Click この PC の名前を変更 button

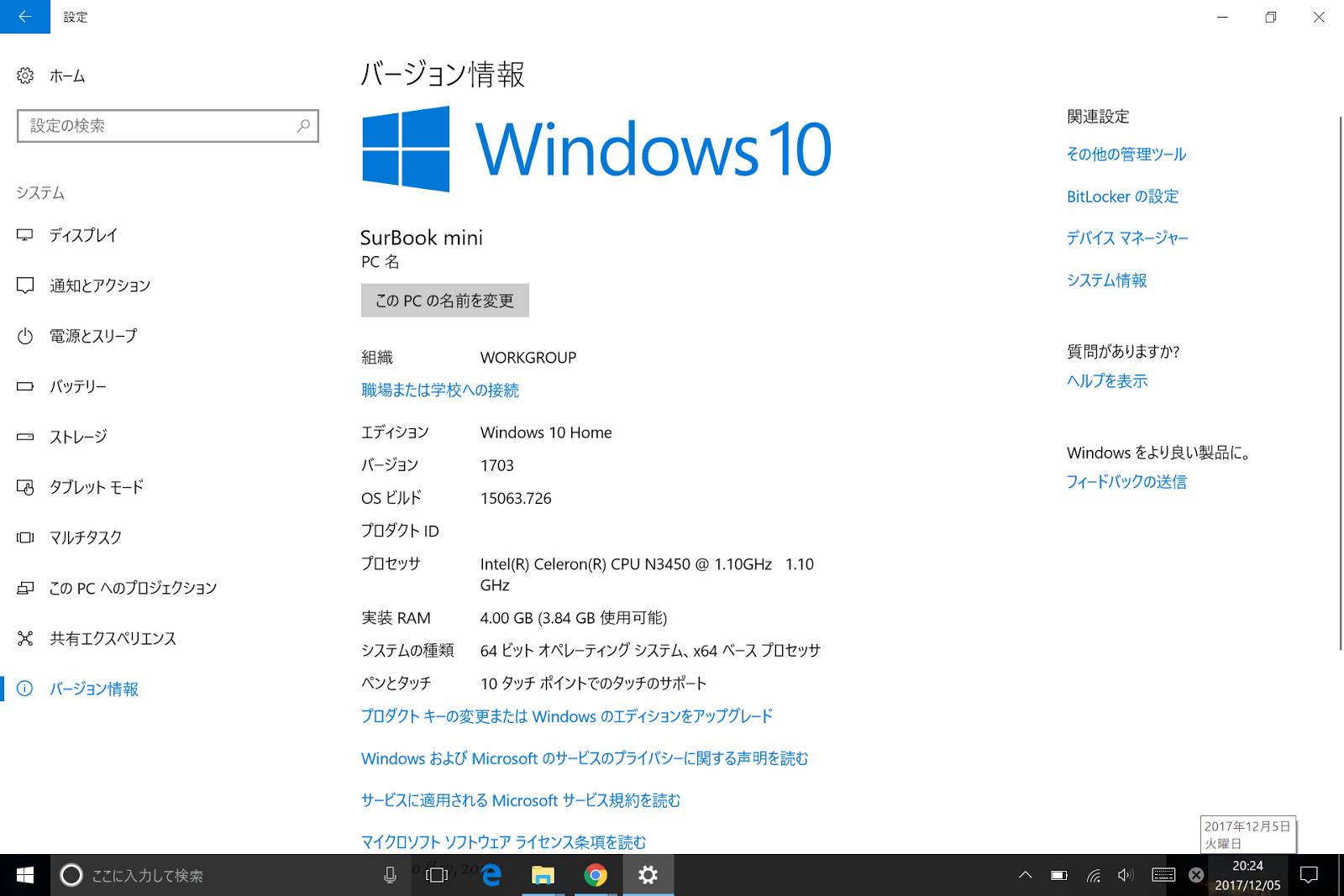[x=445, y=301]
